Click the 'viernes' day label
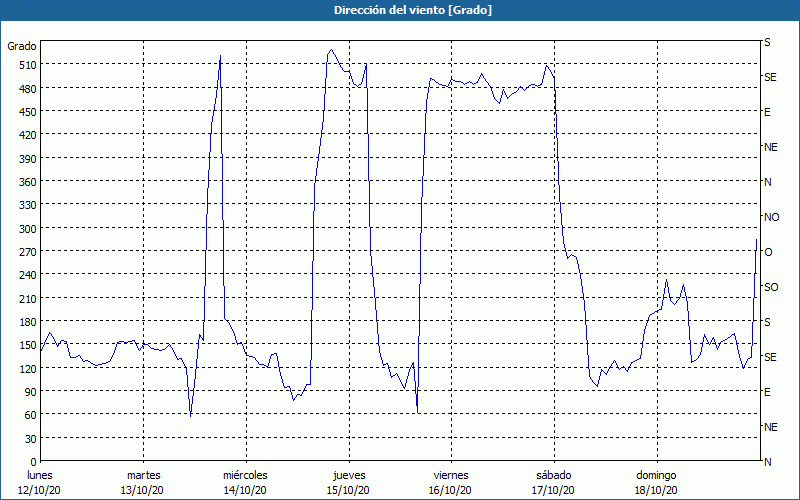Viewport: 800px width, 500px height. tap(451, 475)
